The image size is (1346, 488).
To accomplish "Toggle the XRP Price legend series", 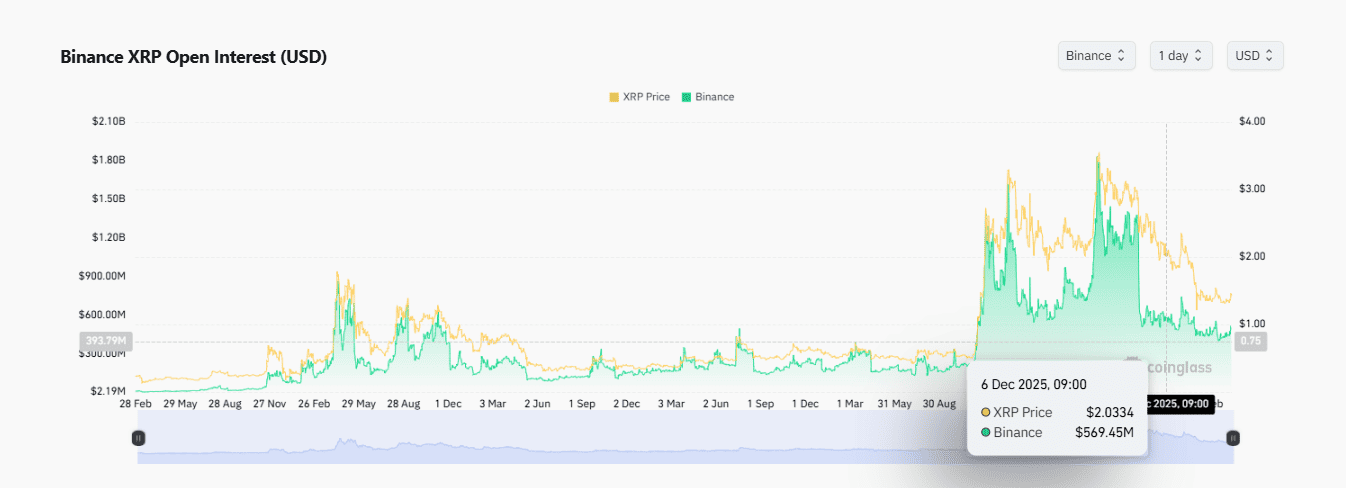I will click(645, 97).
